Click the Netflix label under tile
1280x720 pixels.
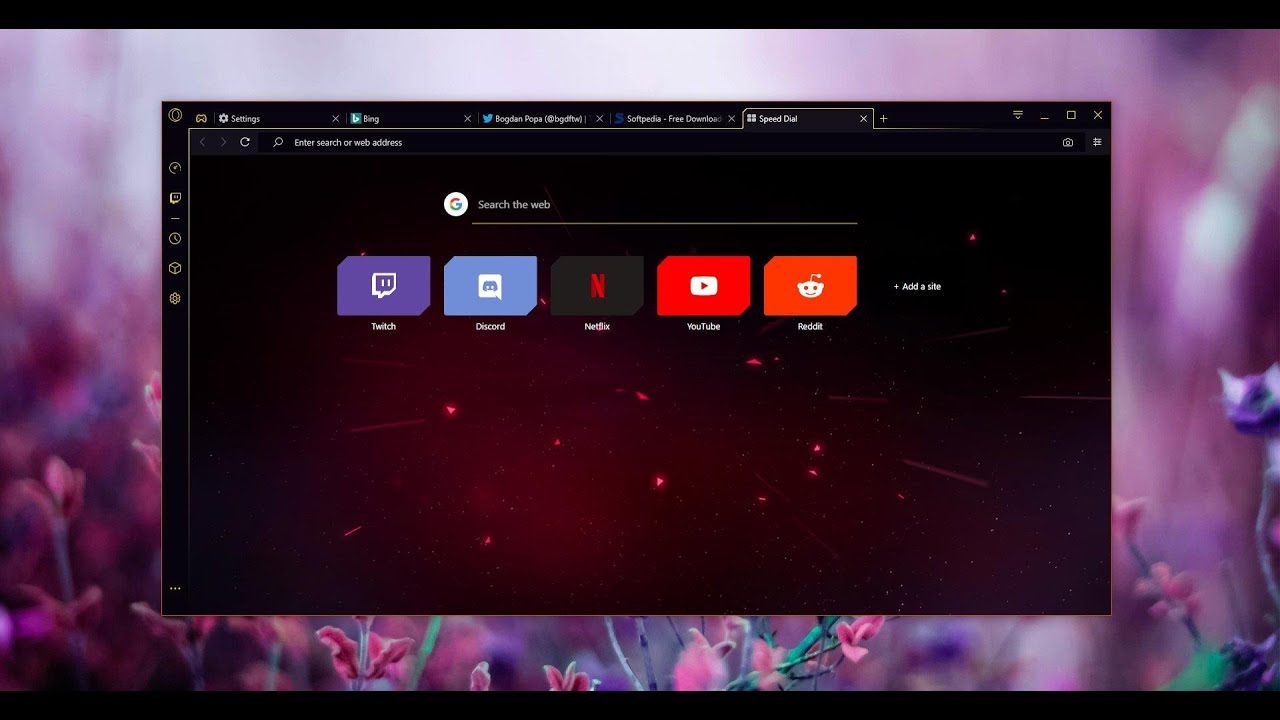tap(597, 326)
